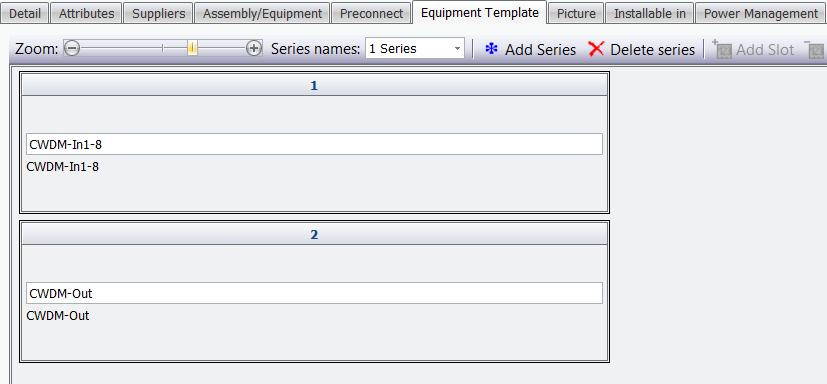Click the CWDM-In1-8 input field

tap(314, 144)
